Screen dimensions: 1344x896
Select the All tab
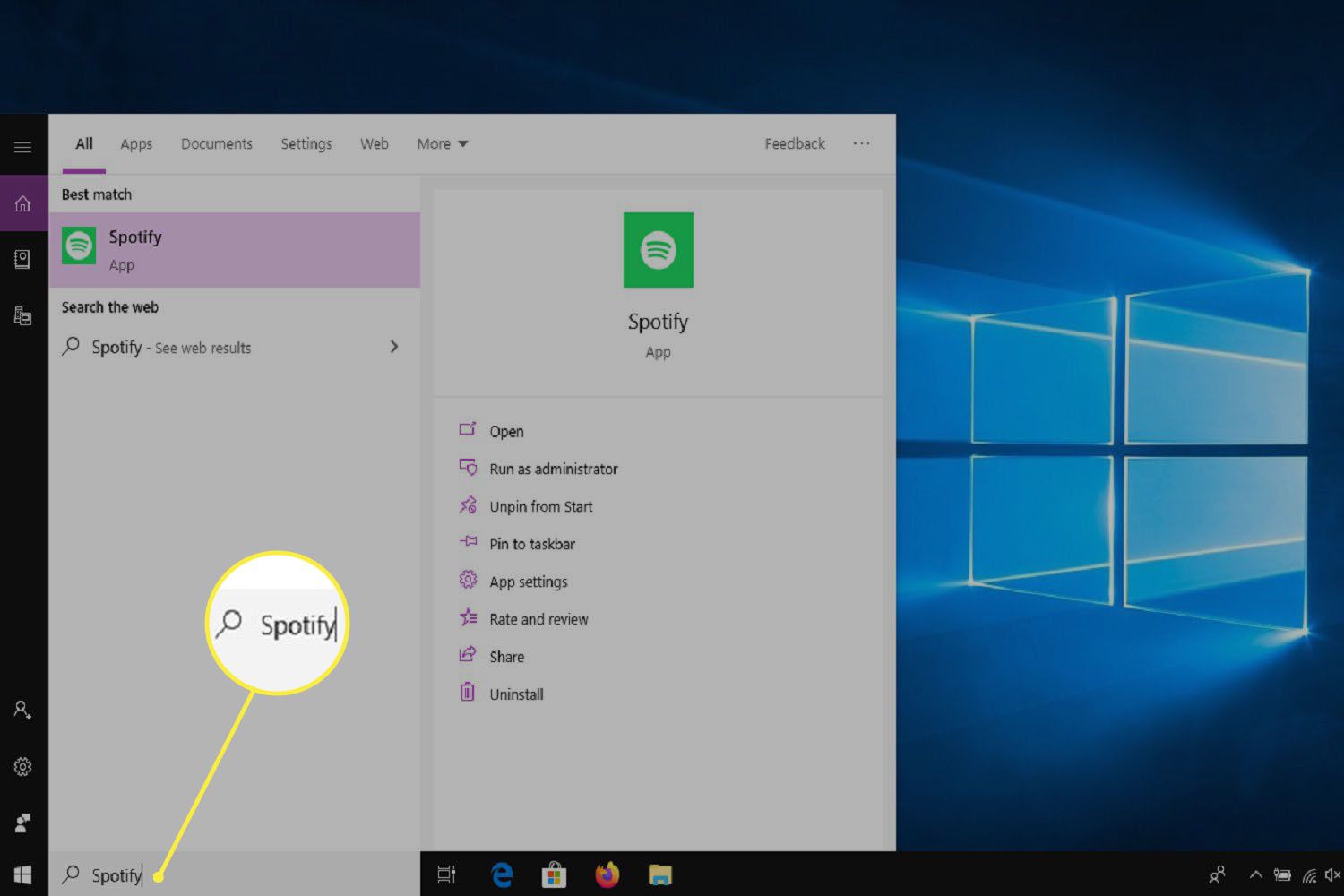tap(84, 143)
